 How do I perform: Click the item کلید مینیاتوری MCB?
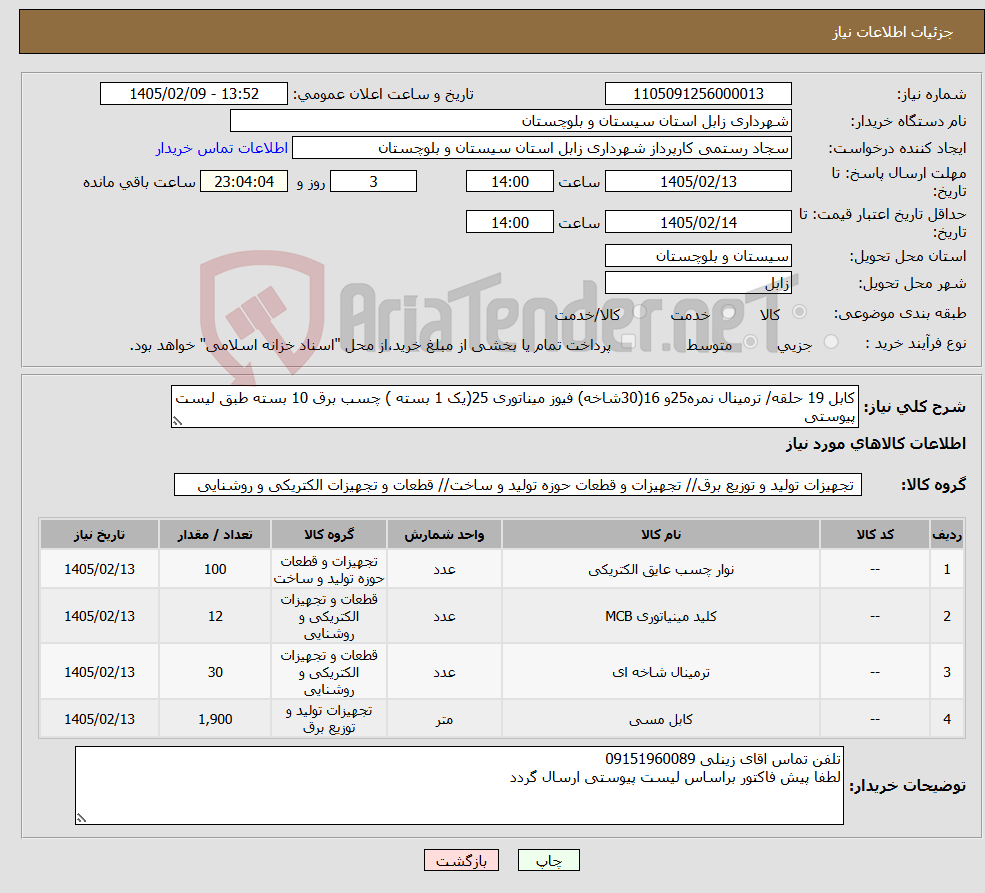(661, 617)
